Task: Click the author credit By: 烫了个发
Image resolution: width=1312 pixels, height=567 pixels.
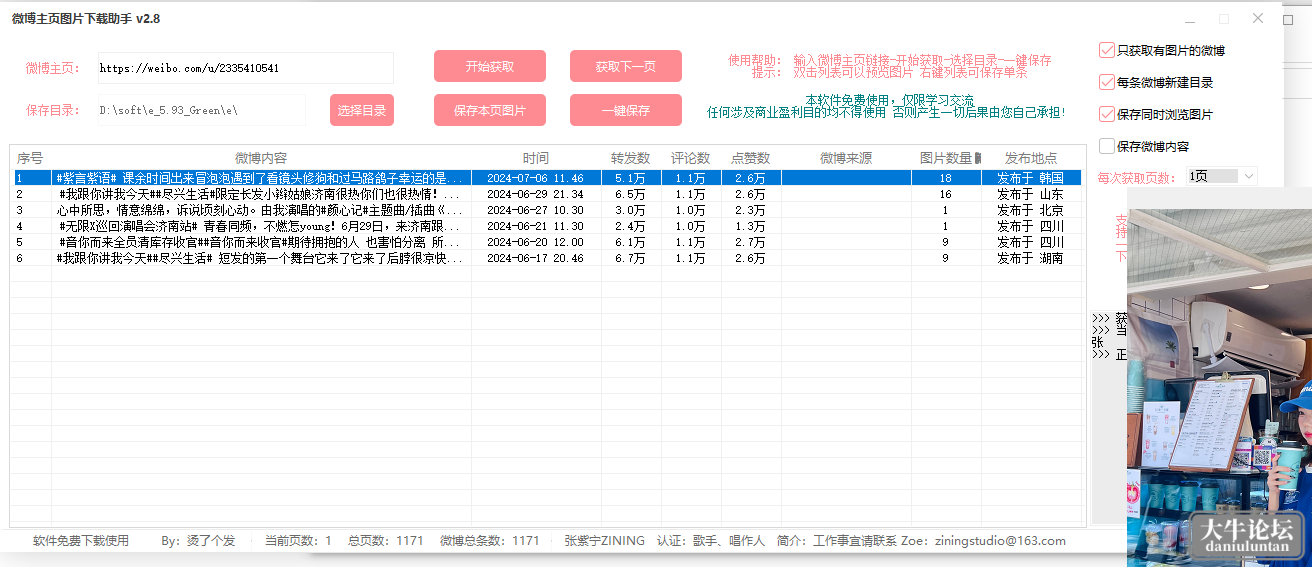Action: tap(198, 541)
